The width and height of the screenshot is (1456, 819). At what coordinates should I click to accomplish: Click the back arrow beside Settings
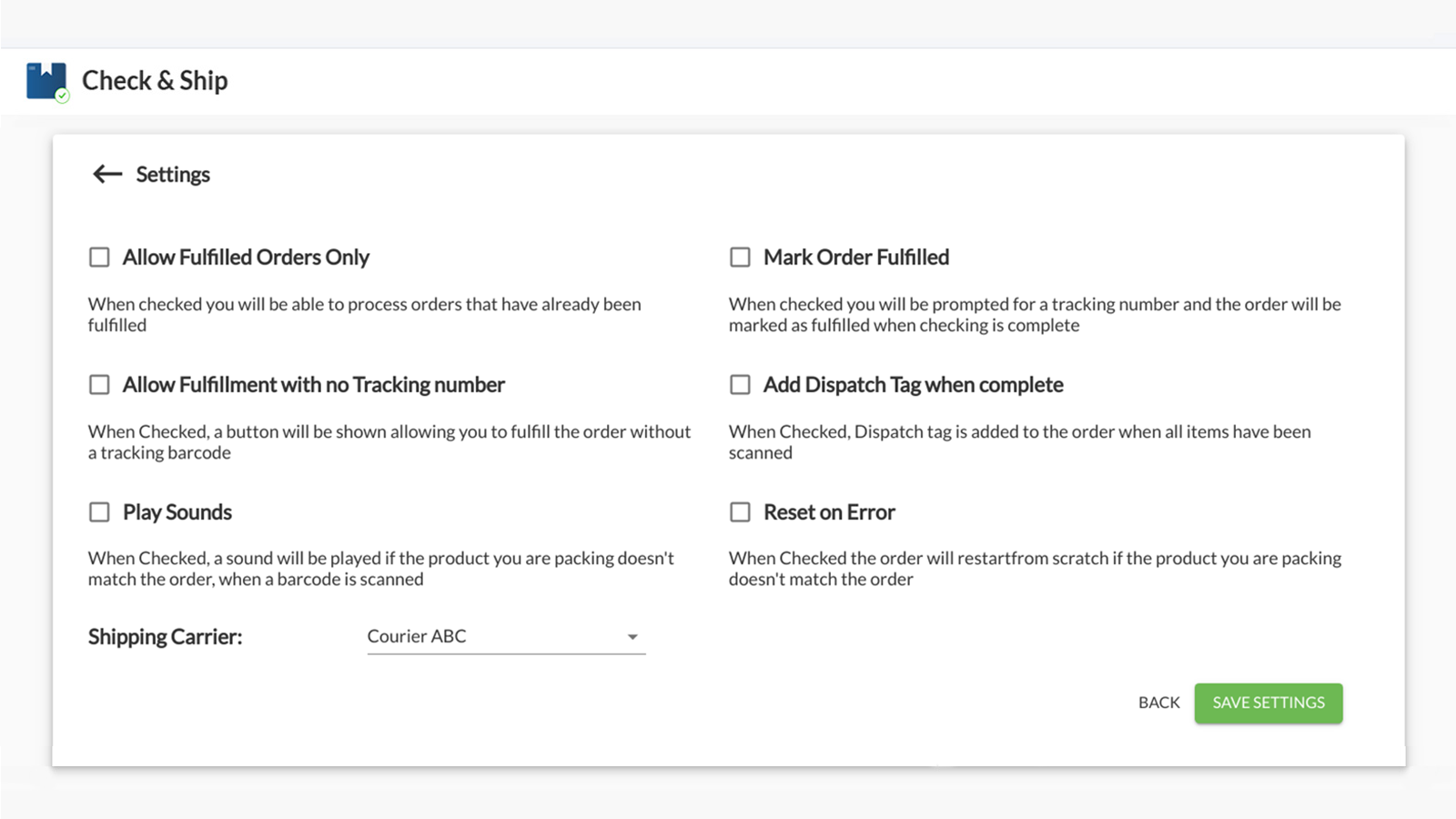pos(107,174)
